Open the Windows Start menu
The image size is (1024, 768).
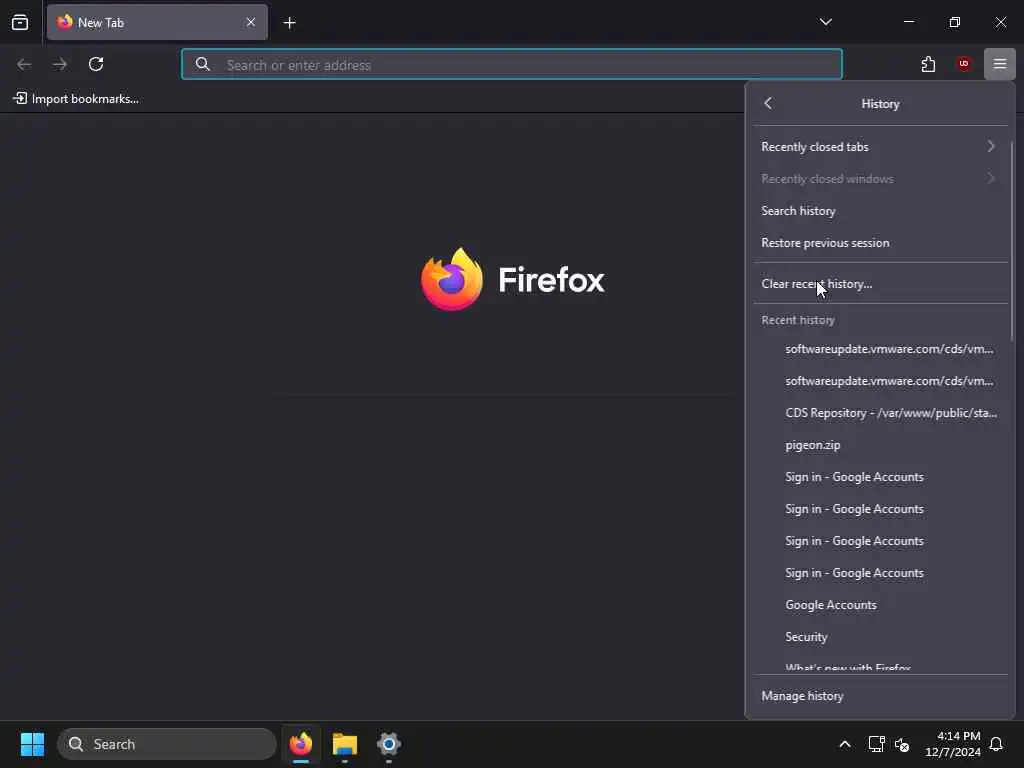32,744
